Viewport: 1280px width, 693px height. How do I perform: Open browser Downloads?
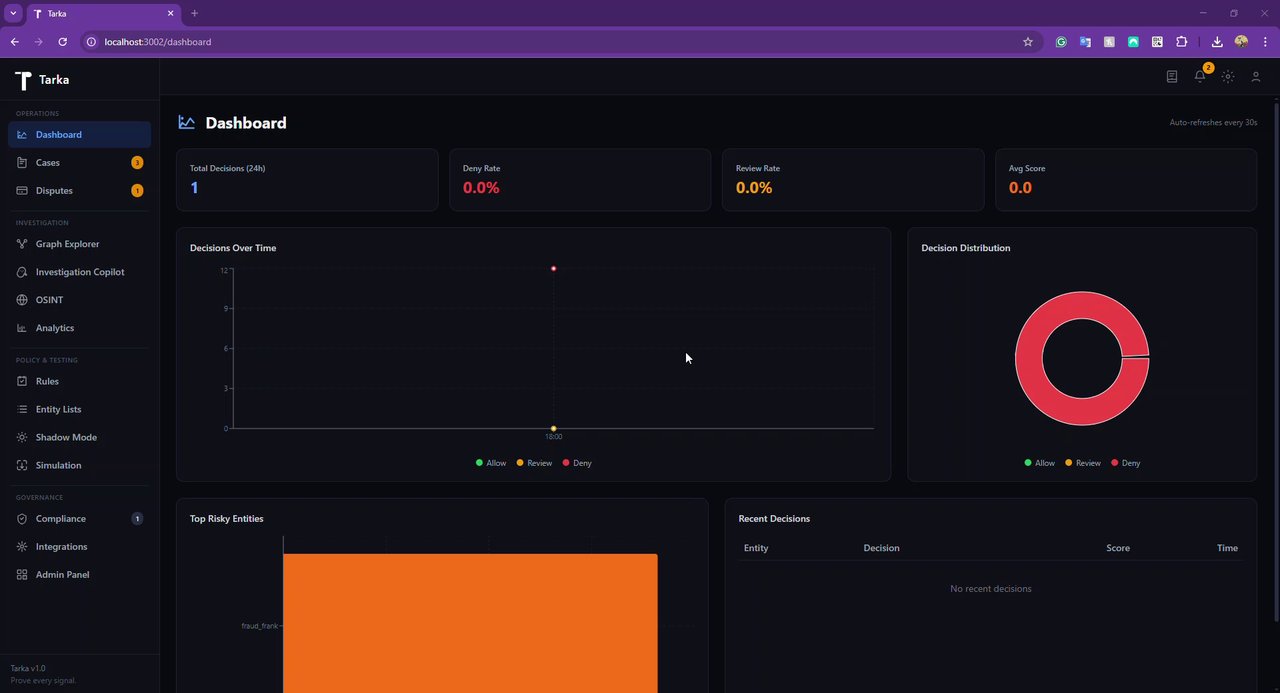(x=1217, y=42)
